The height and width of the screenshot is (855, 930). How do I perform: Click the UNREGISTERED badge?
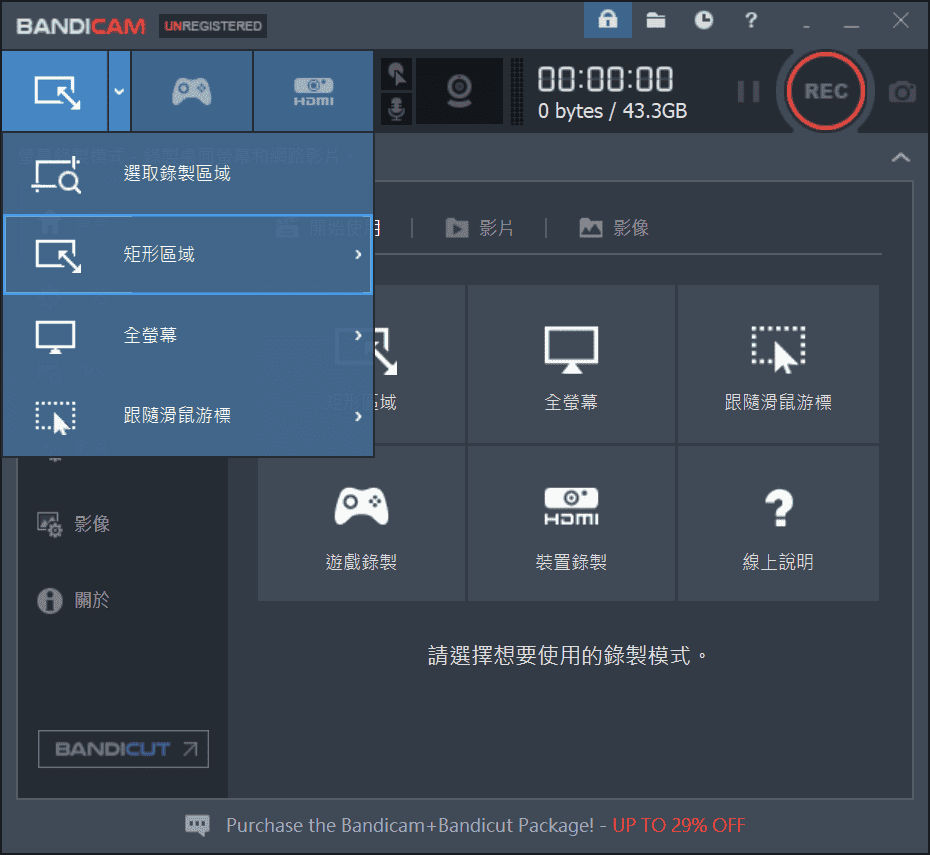pos(212,26)
